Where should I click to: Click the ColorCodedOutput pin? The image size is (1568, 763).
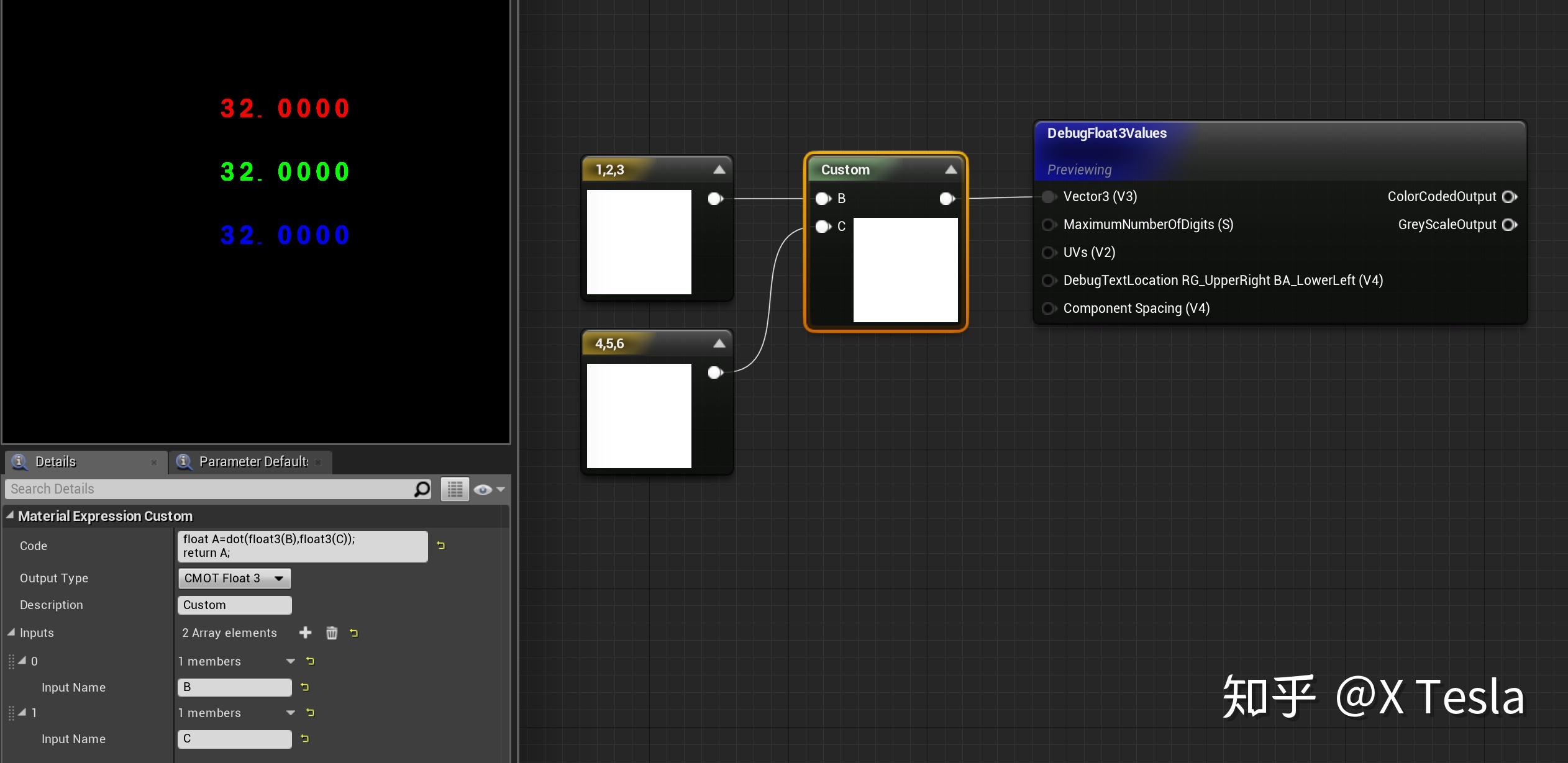1509,197
